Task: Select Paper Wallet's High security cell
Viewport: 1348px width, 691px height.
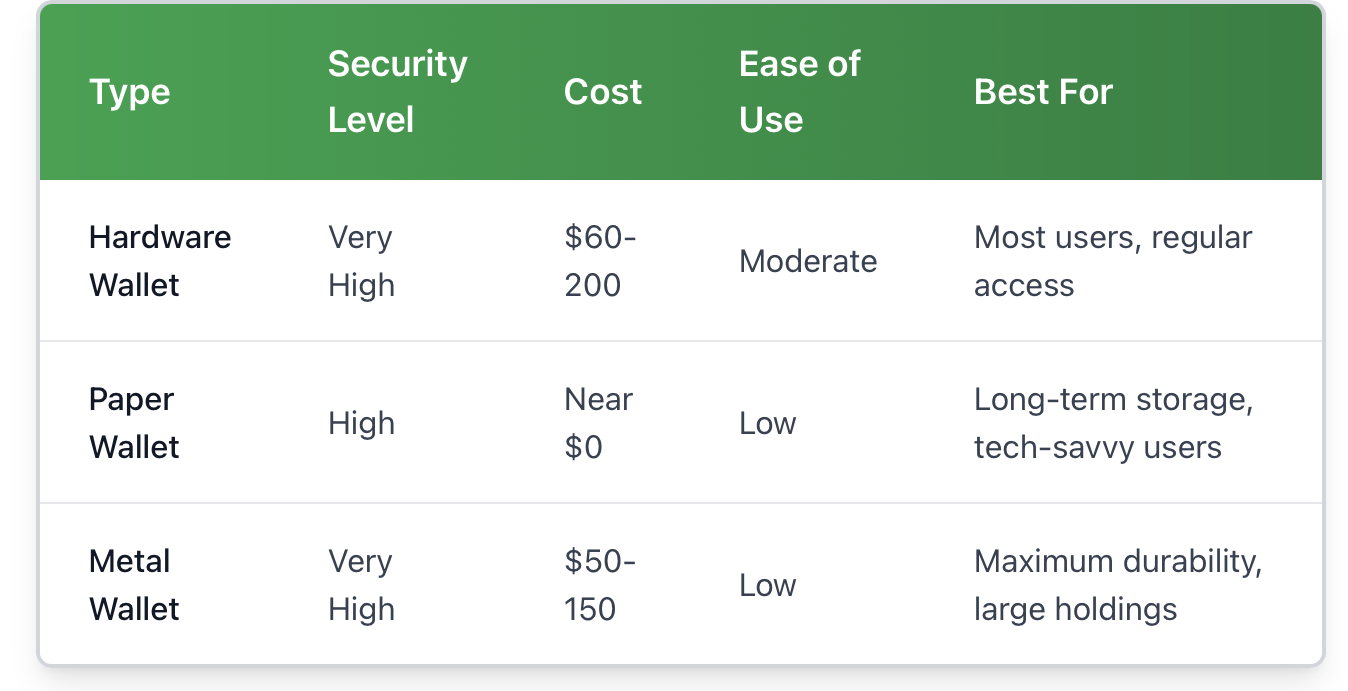Action: pyautogui.click(x=361, y=423)
